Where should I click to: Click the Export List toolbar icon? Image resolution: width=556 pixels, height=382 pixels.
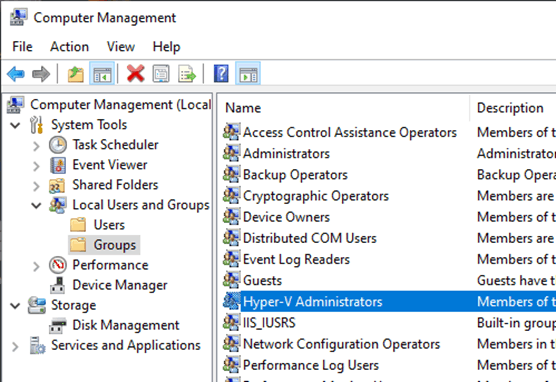point(187,73)
